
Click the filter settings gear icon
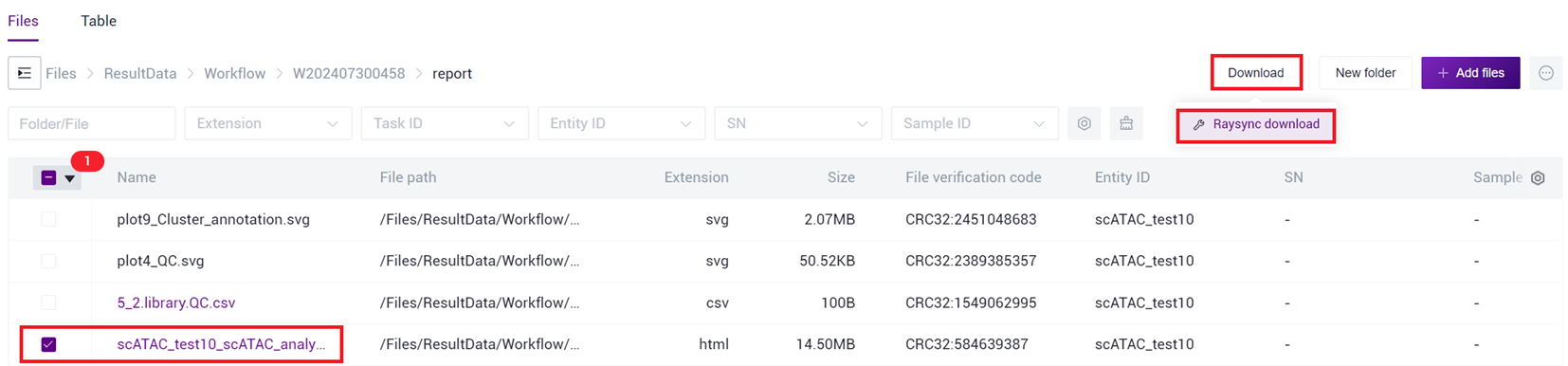1084,123
